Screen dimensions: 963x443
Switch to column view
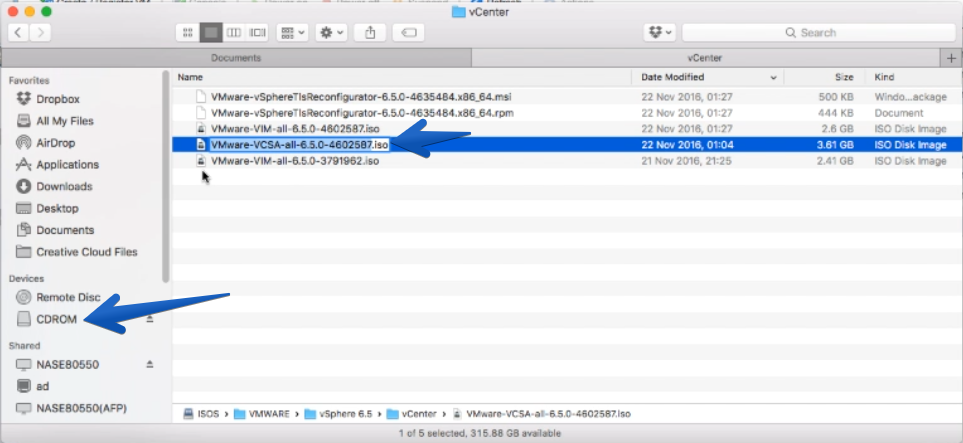click(x=233, y=33)
